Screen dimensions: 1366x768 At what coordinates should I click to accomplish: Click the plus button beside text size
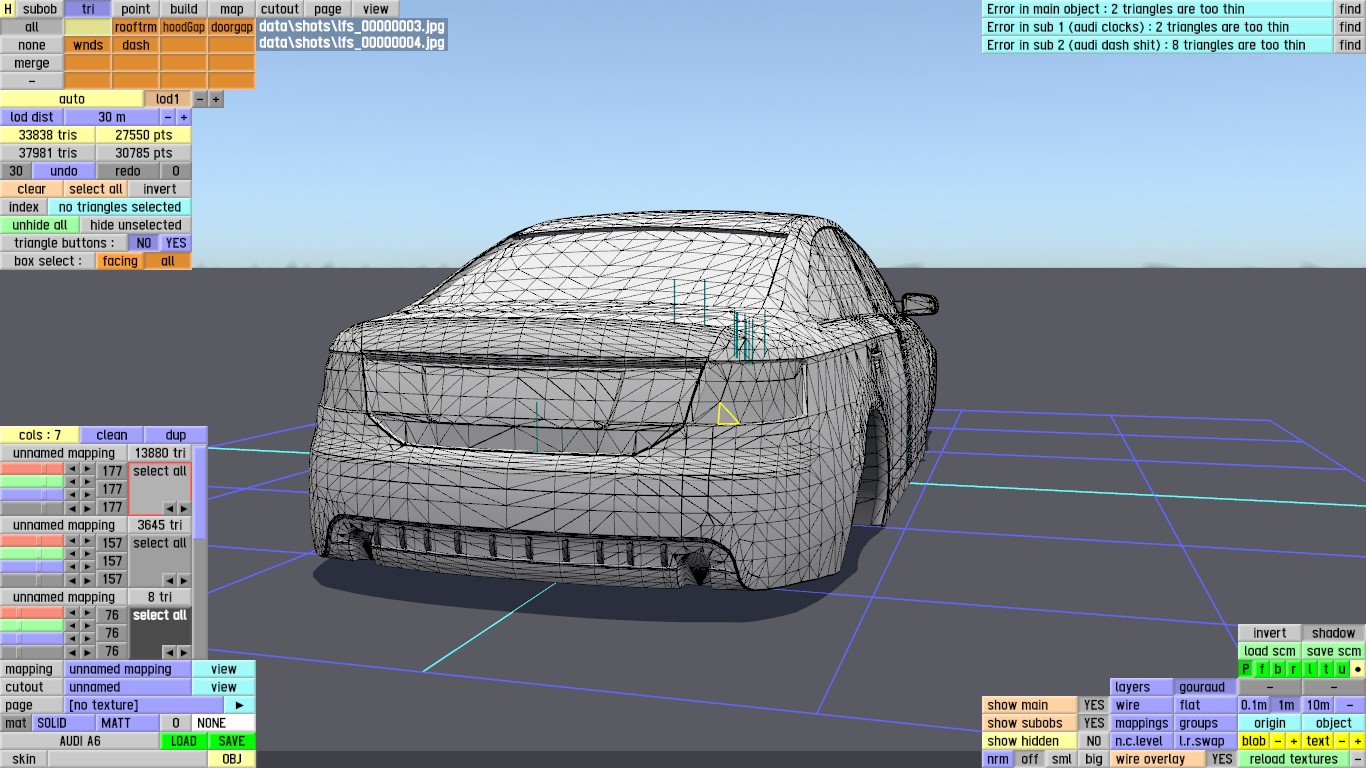[x=1357, y=741]
